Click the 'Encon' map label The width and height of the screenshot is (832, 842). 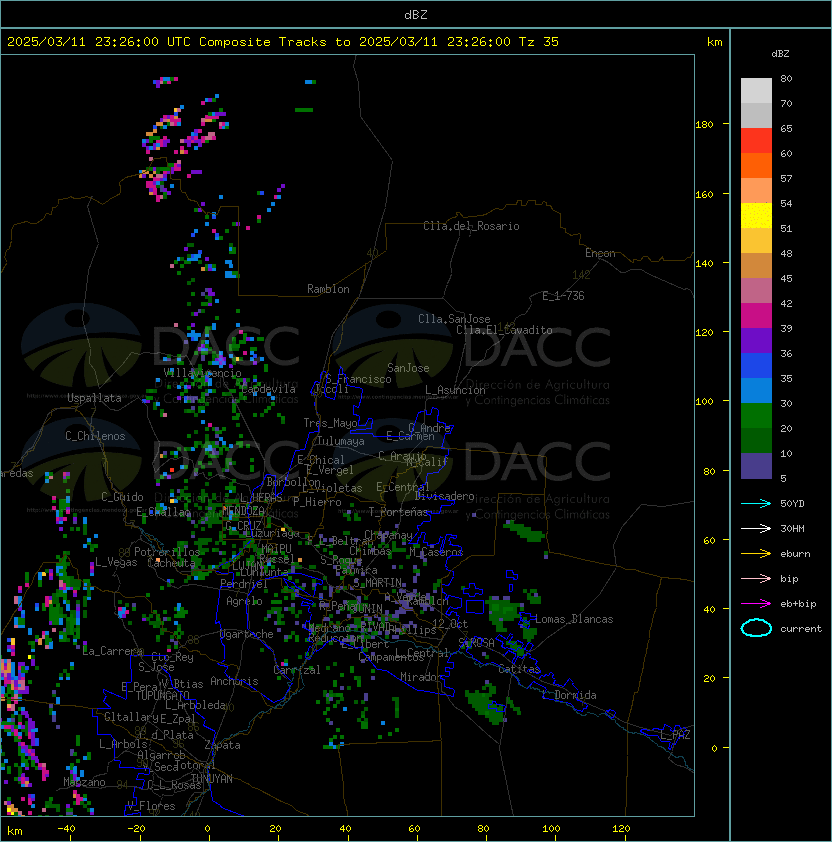point(600,253)
